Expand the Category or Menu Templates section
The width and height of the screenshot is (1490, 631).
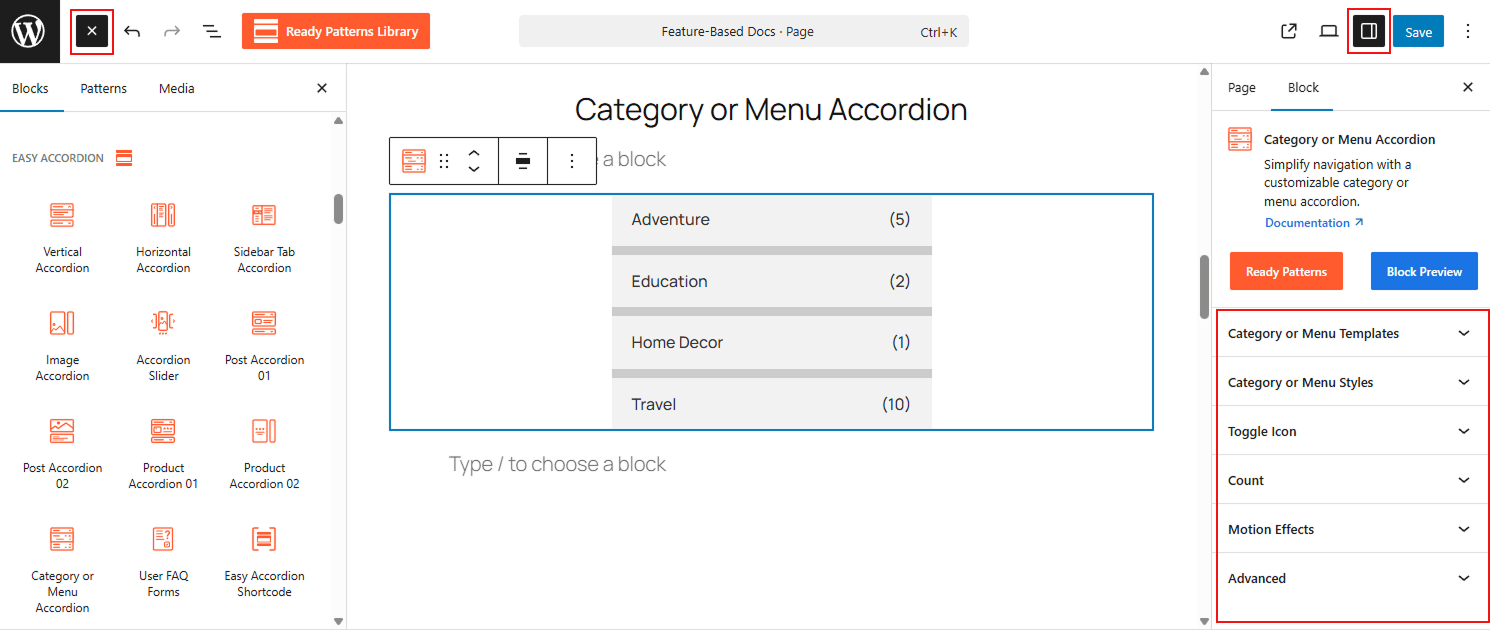tap(1351, 333)
